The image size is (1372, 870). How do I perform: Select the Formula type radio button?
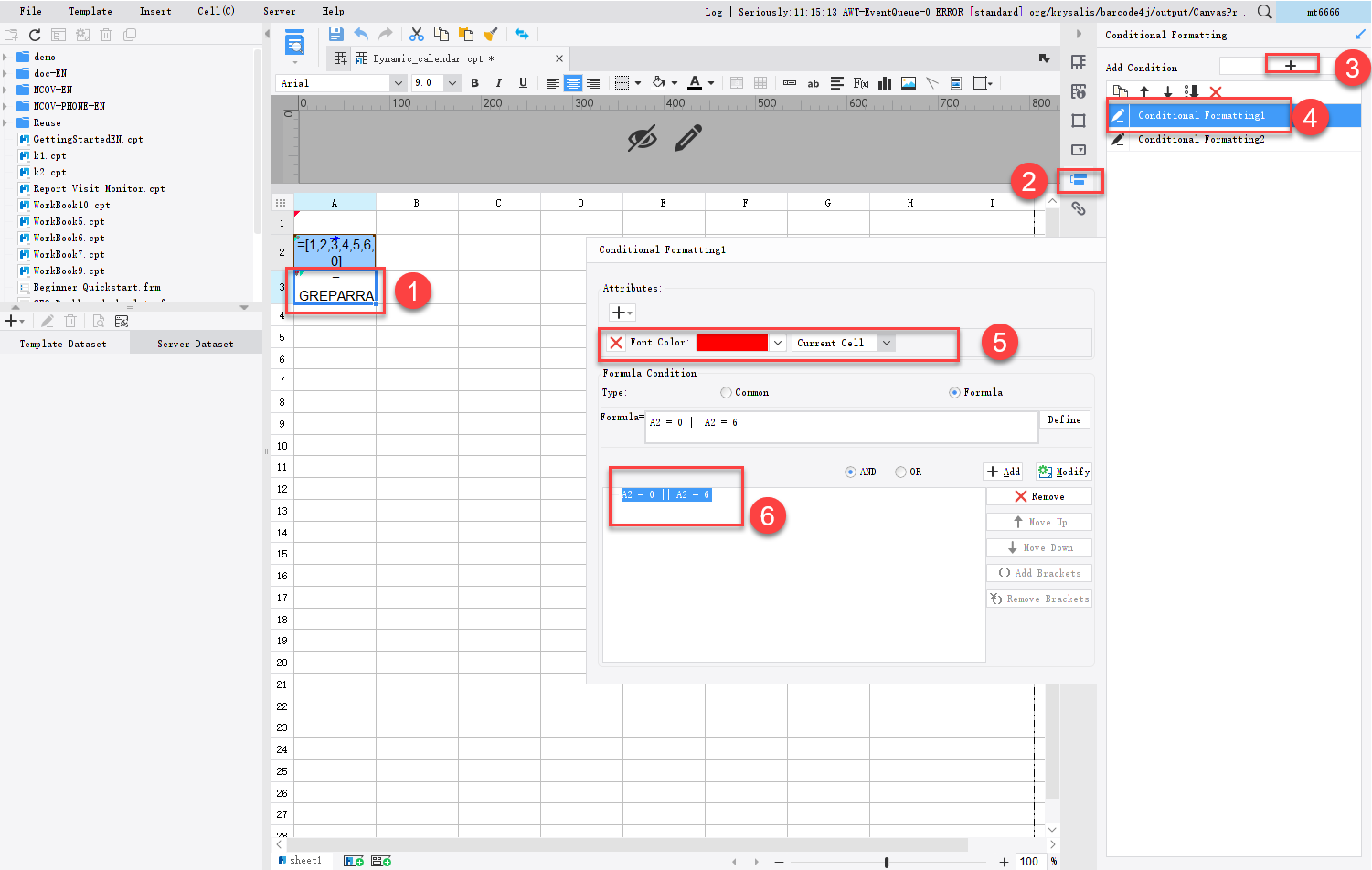954,393
